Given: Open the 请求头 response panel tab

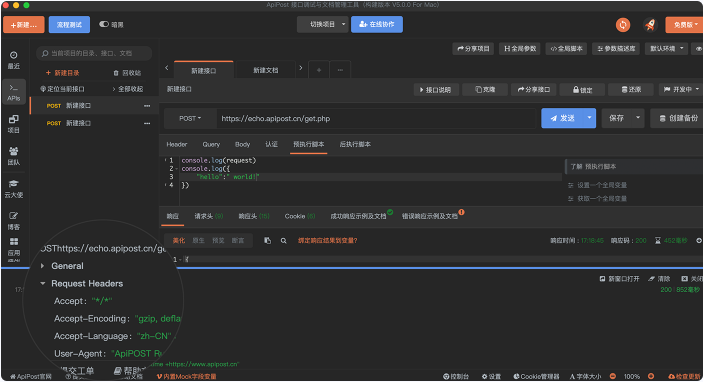Looking at the screenshot, I should (x=208, y=217).
